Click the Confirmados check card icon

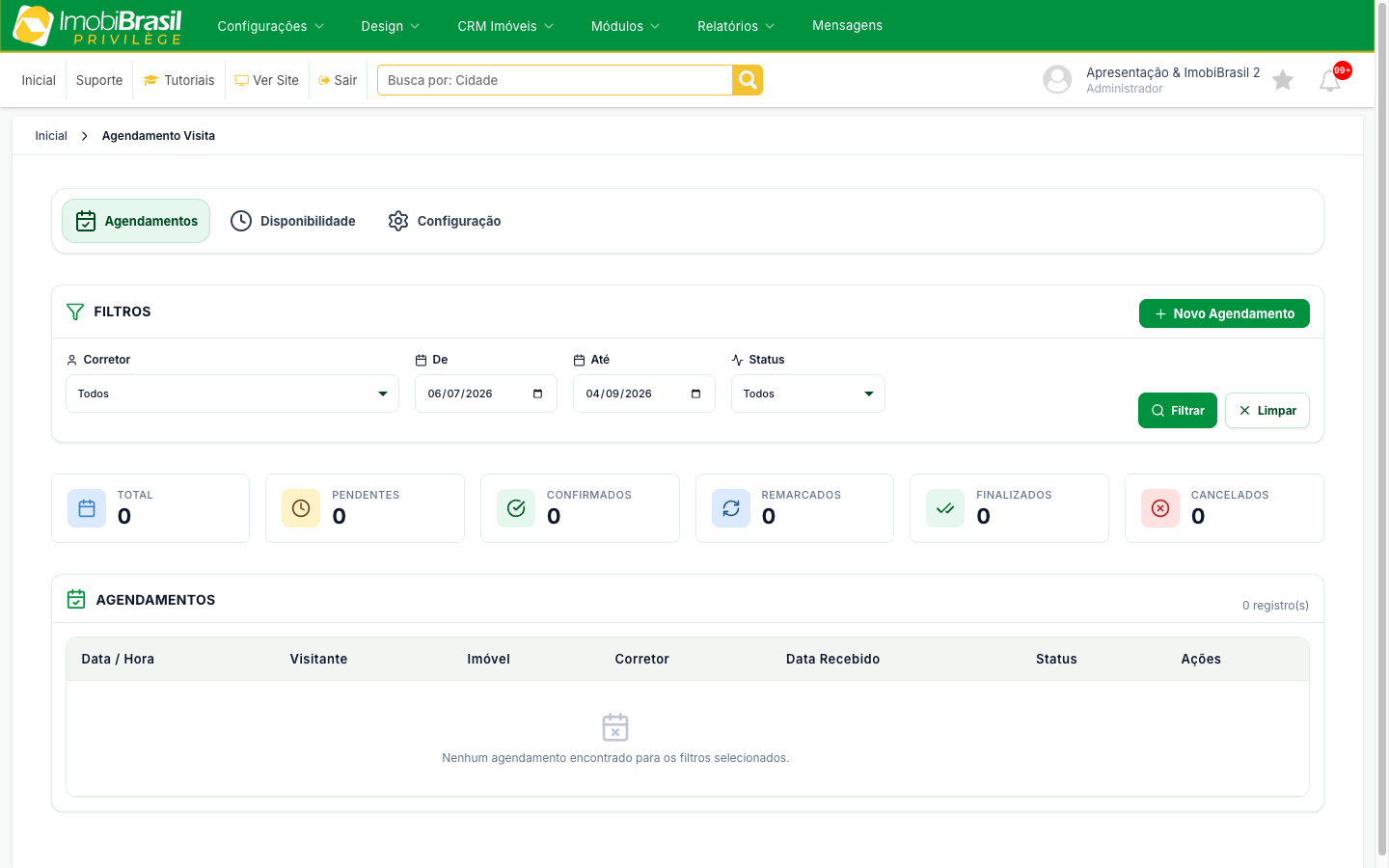point(516,508)
